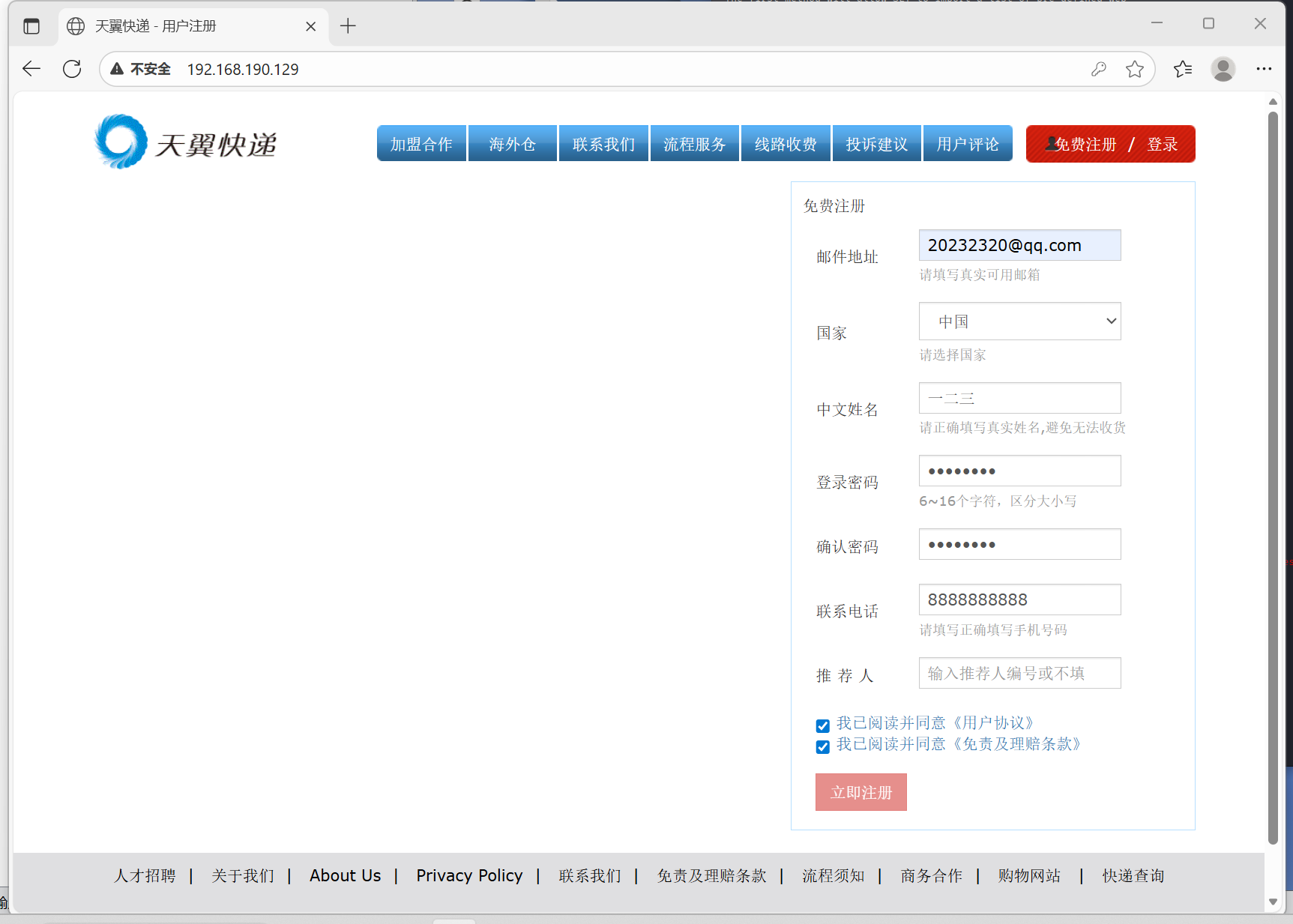
Task: Open the About Us footer link
Action: coord(345,875)
